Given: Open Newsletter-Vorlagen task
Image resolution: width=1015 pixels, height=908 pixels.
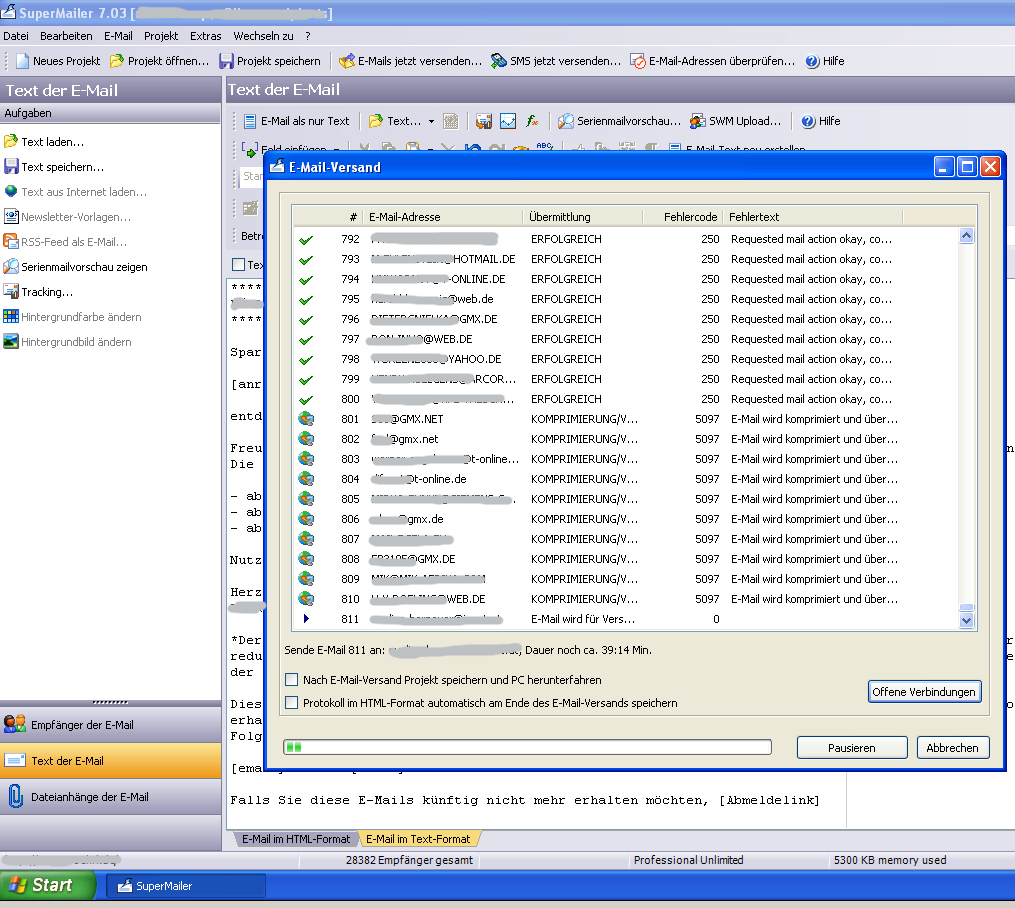Looking at the screenshot, I should coord(67,217).
